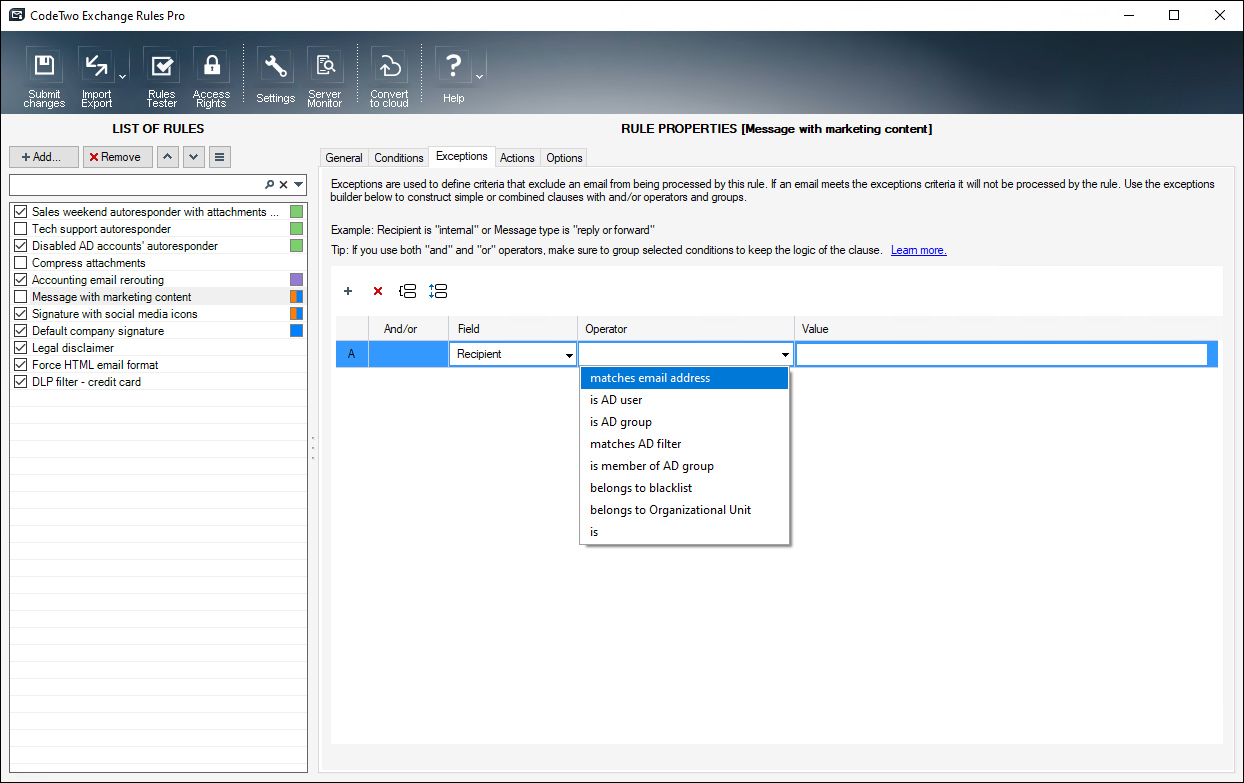Click the rules search input field

pos(136,185)
